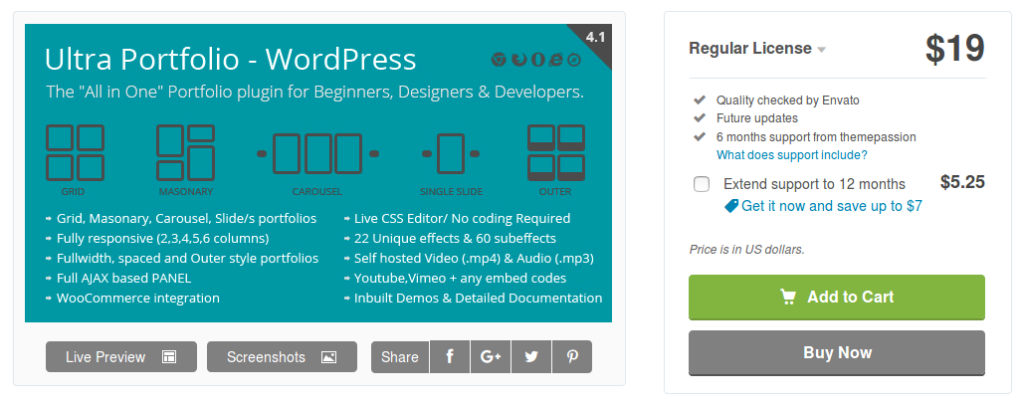Click 'Price is in US dollars.' note
The image size is (1024, 404).
[746, 249]
